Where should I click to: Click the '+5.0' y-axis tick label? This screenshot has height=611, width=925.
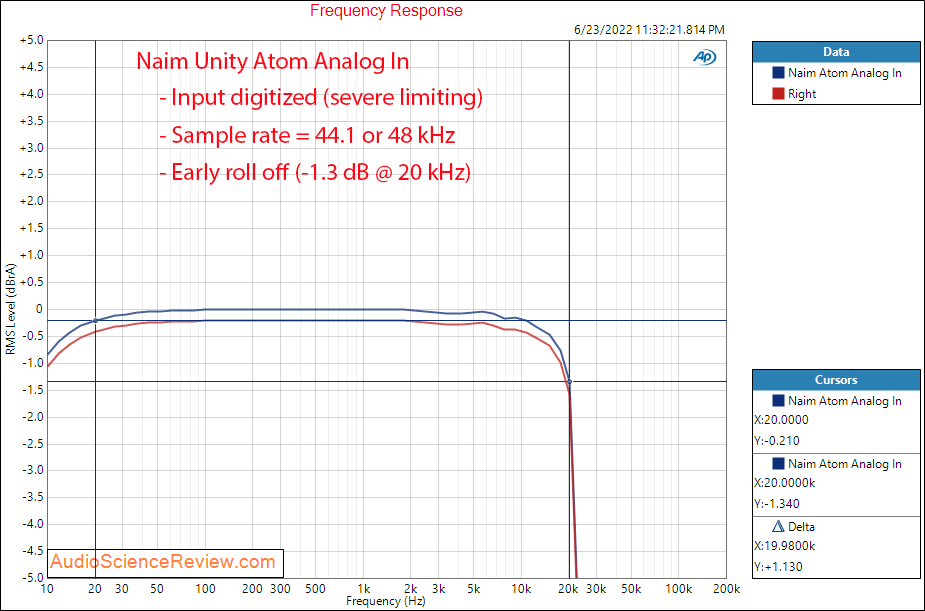31,41
